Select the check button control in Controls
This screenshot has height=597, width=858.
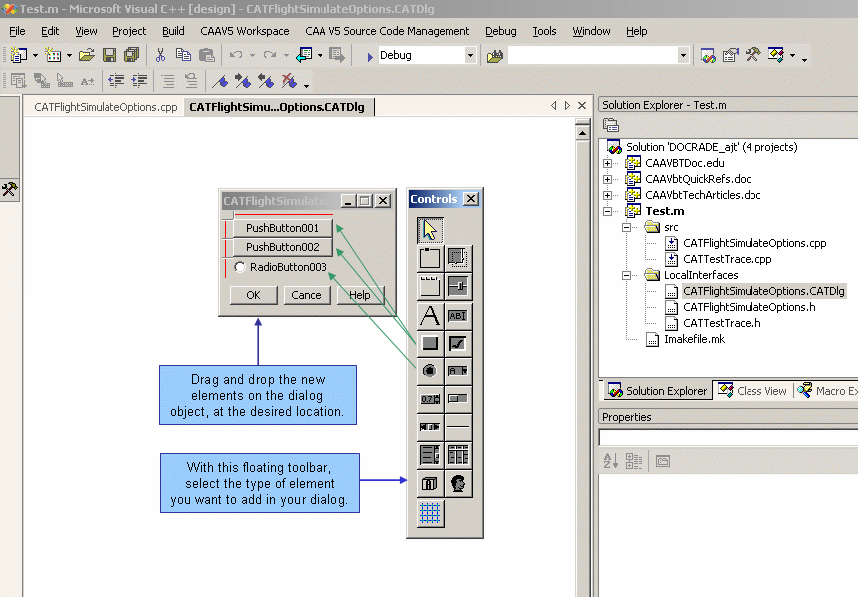[x=458, y=343]
